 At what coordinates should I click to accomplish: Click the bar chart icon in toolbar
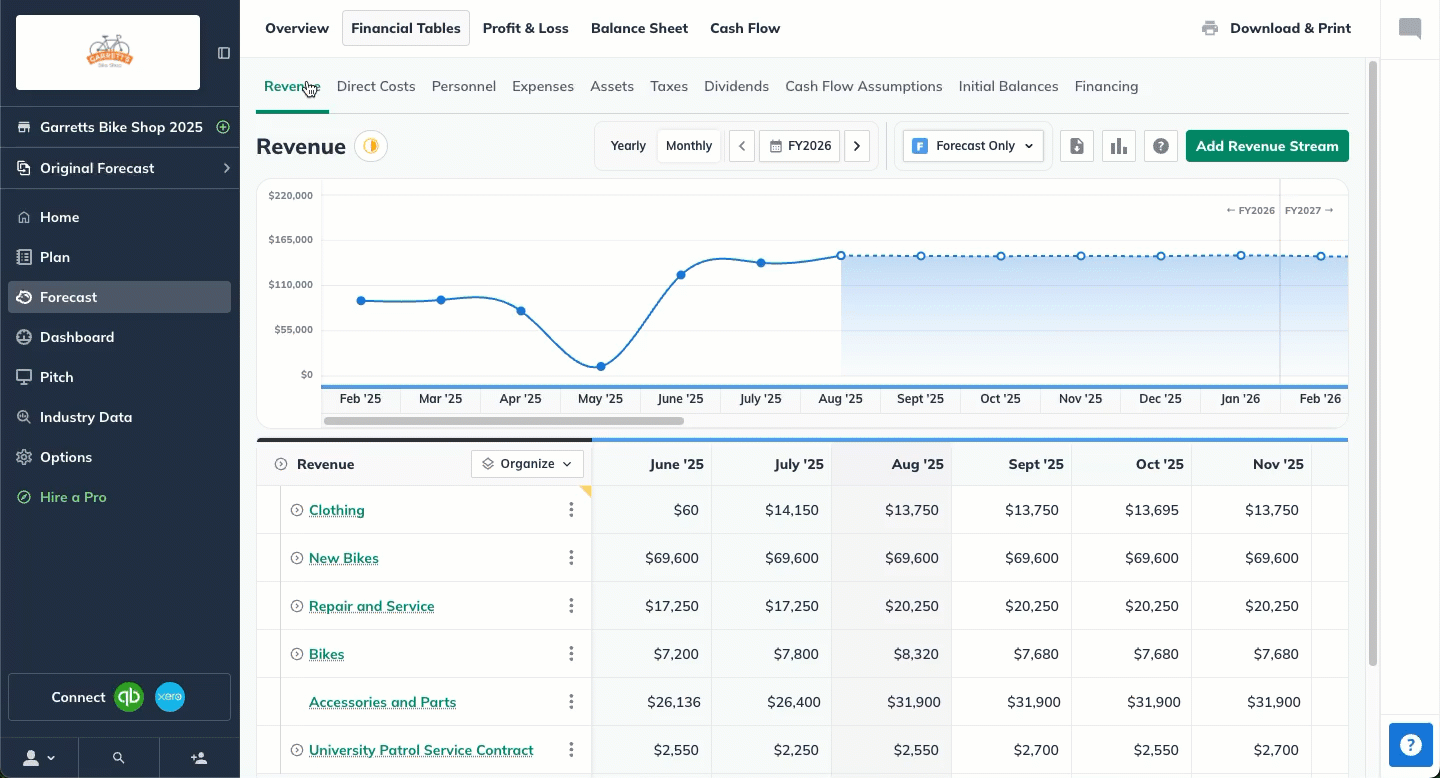point(1118,146)
